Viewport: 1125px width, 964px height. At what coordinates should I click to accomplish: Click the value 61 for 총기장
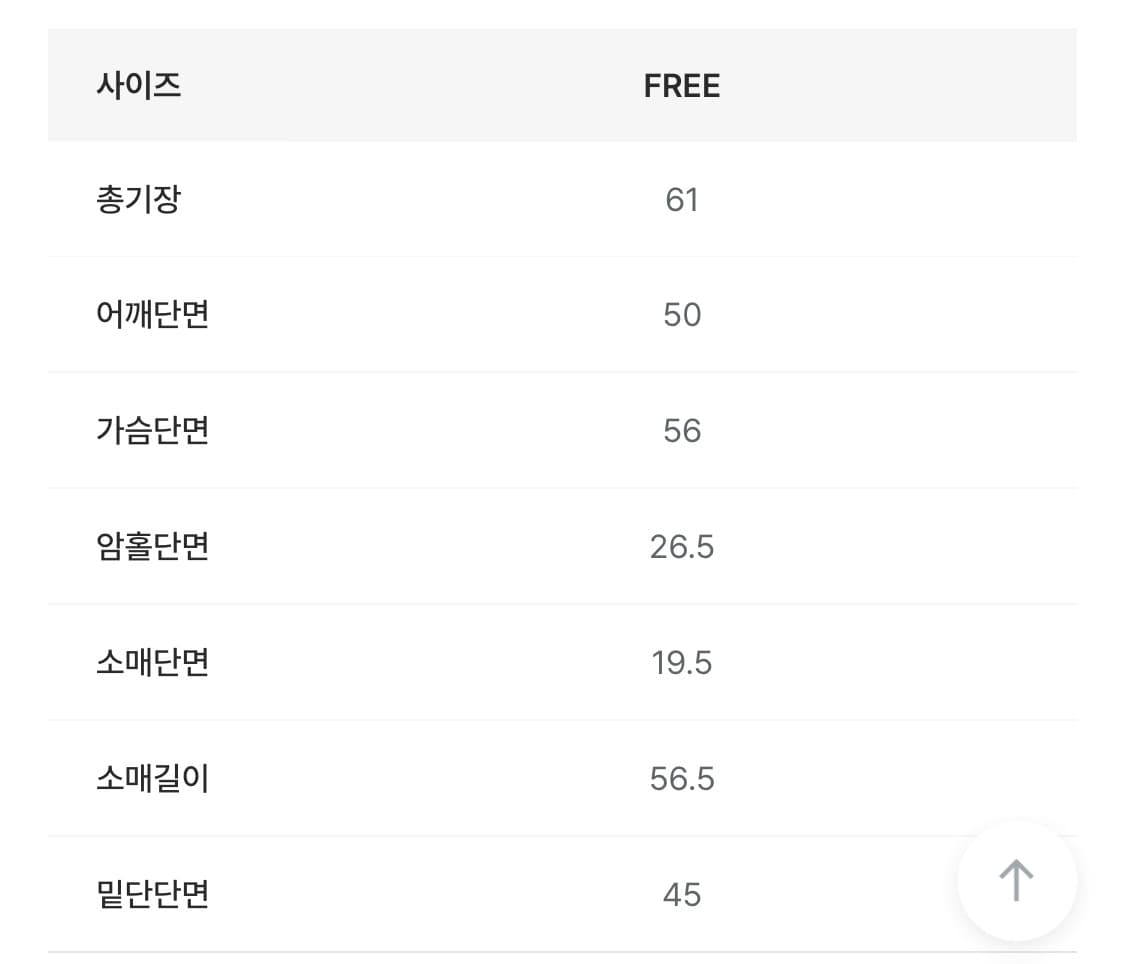click(x=681, y=198)
